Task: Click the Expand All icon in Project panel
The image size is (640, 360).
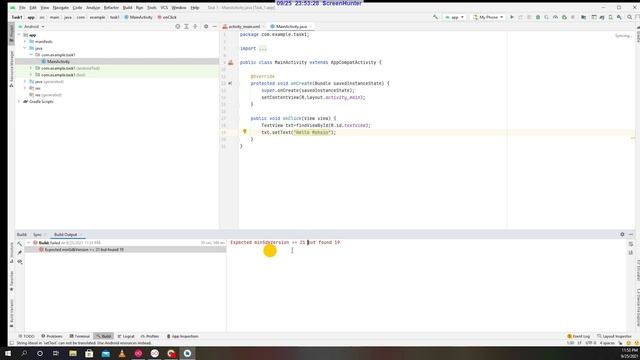Action: 187,27
